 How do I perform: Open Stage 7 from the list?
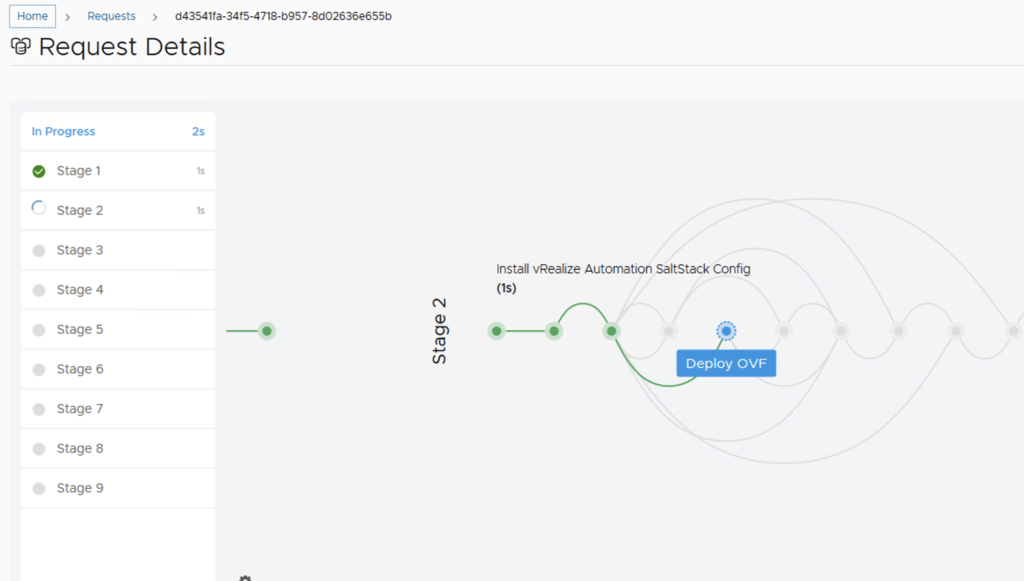pyautogui.click(x=79, y=409)
